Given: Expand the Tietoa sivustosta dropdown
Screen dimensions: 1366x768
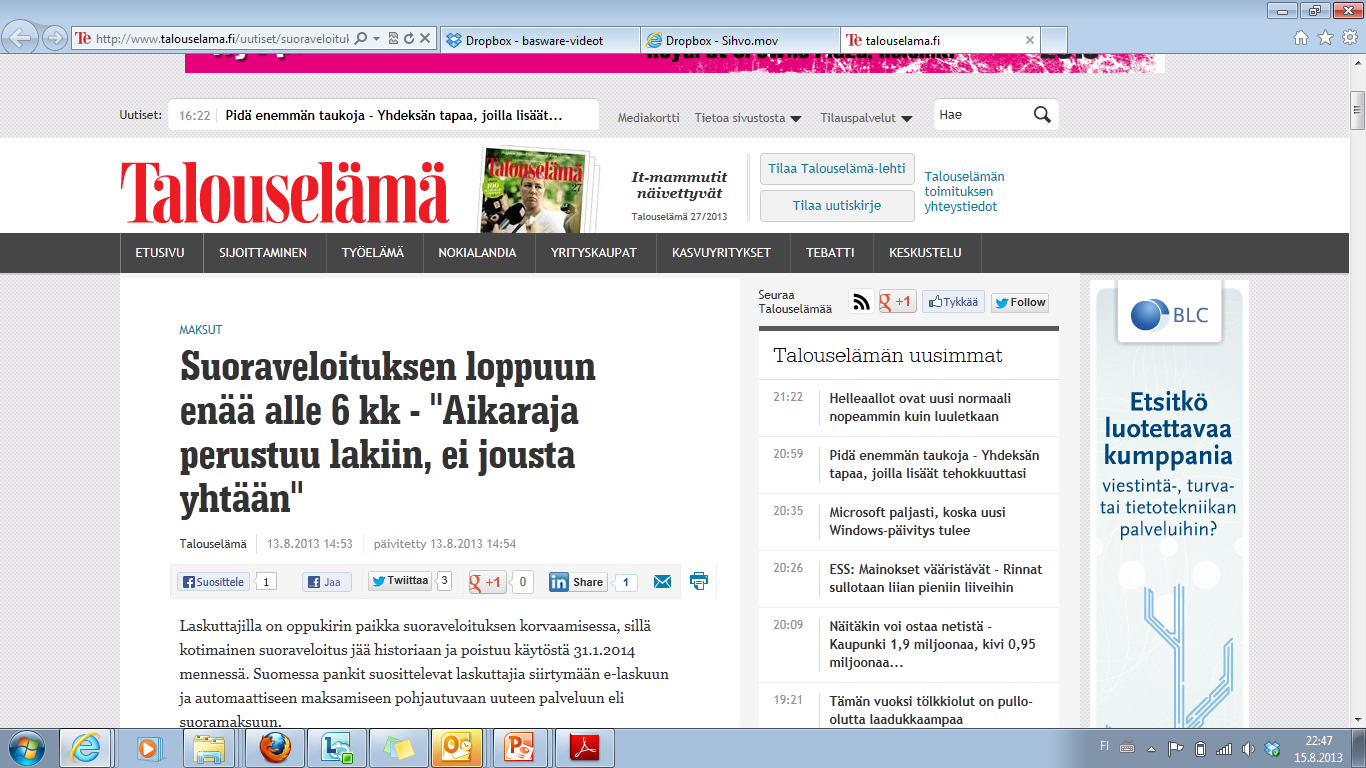Looking at the screenshot, I should [x=748, y=117].
